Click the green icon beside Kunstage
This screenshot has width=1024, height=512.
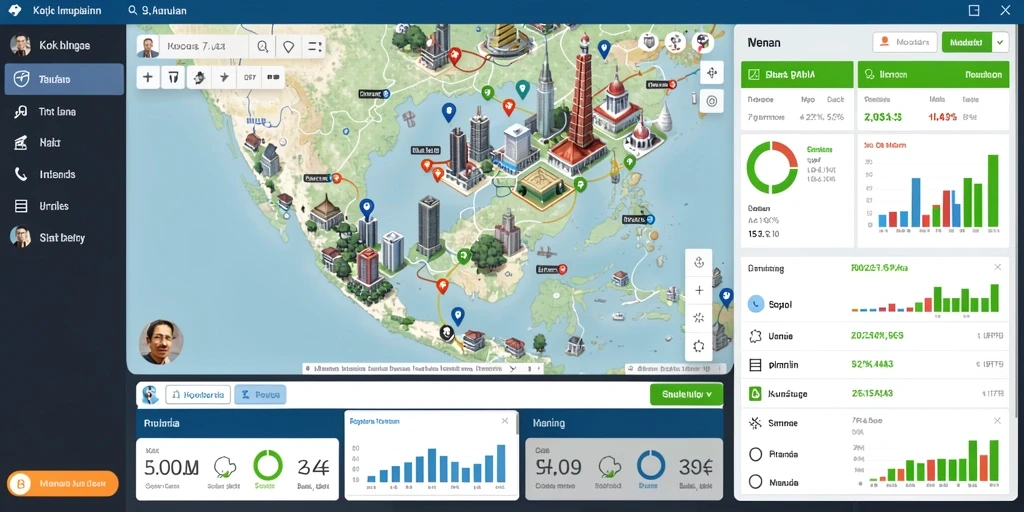click(756, 393)
